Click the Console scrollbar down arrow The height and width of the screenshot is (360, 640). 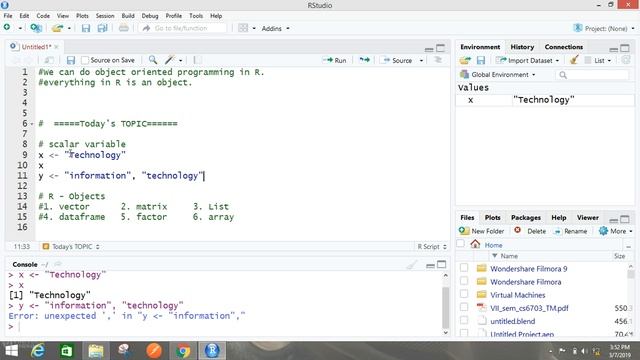(x=445, y=332)
